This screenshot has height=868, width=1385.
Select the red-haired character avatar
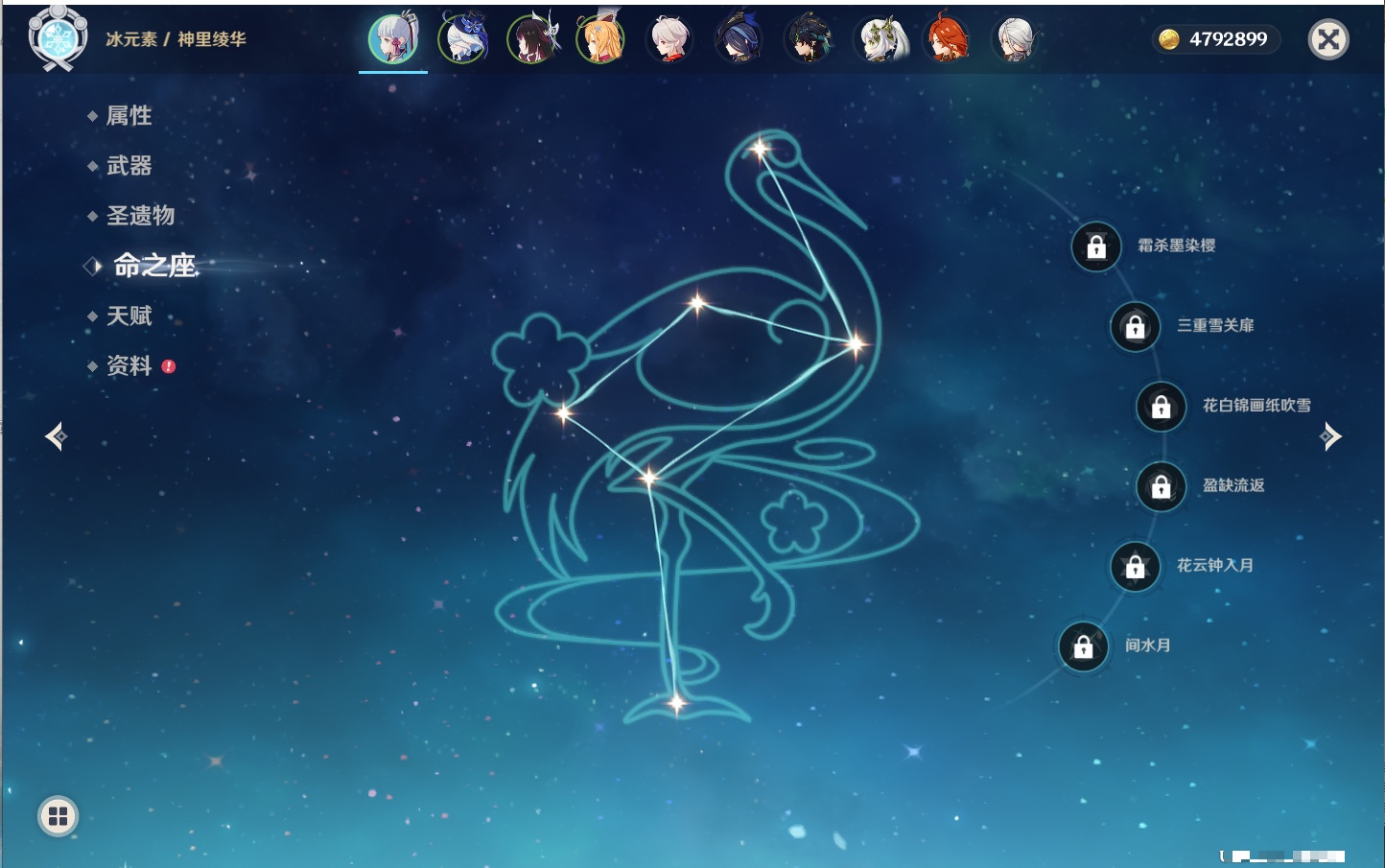pyautogui.click(x=947, y=40)
